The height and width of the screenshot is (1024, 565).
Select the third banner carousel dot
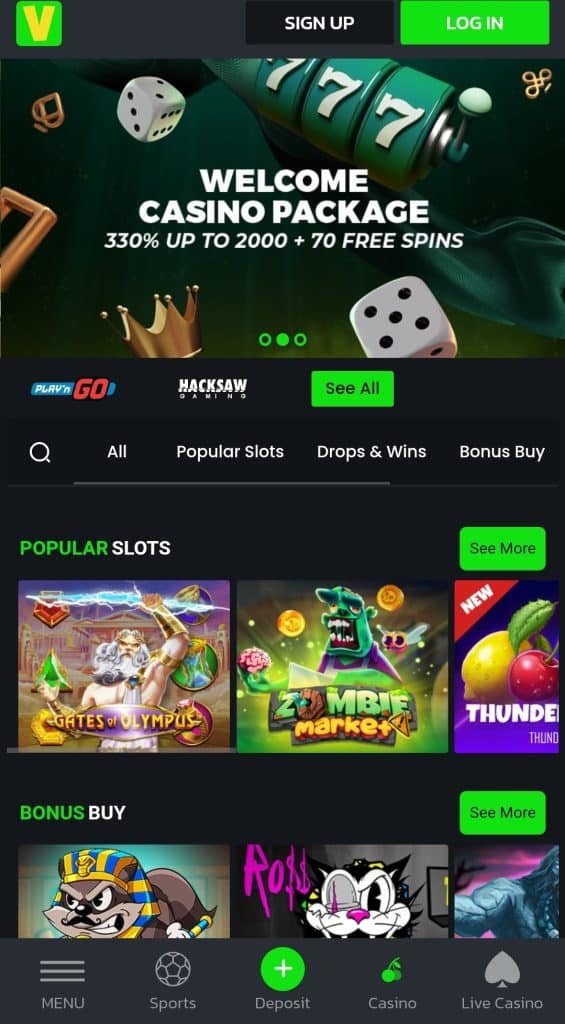click(x=300, y=340)
